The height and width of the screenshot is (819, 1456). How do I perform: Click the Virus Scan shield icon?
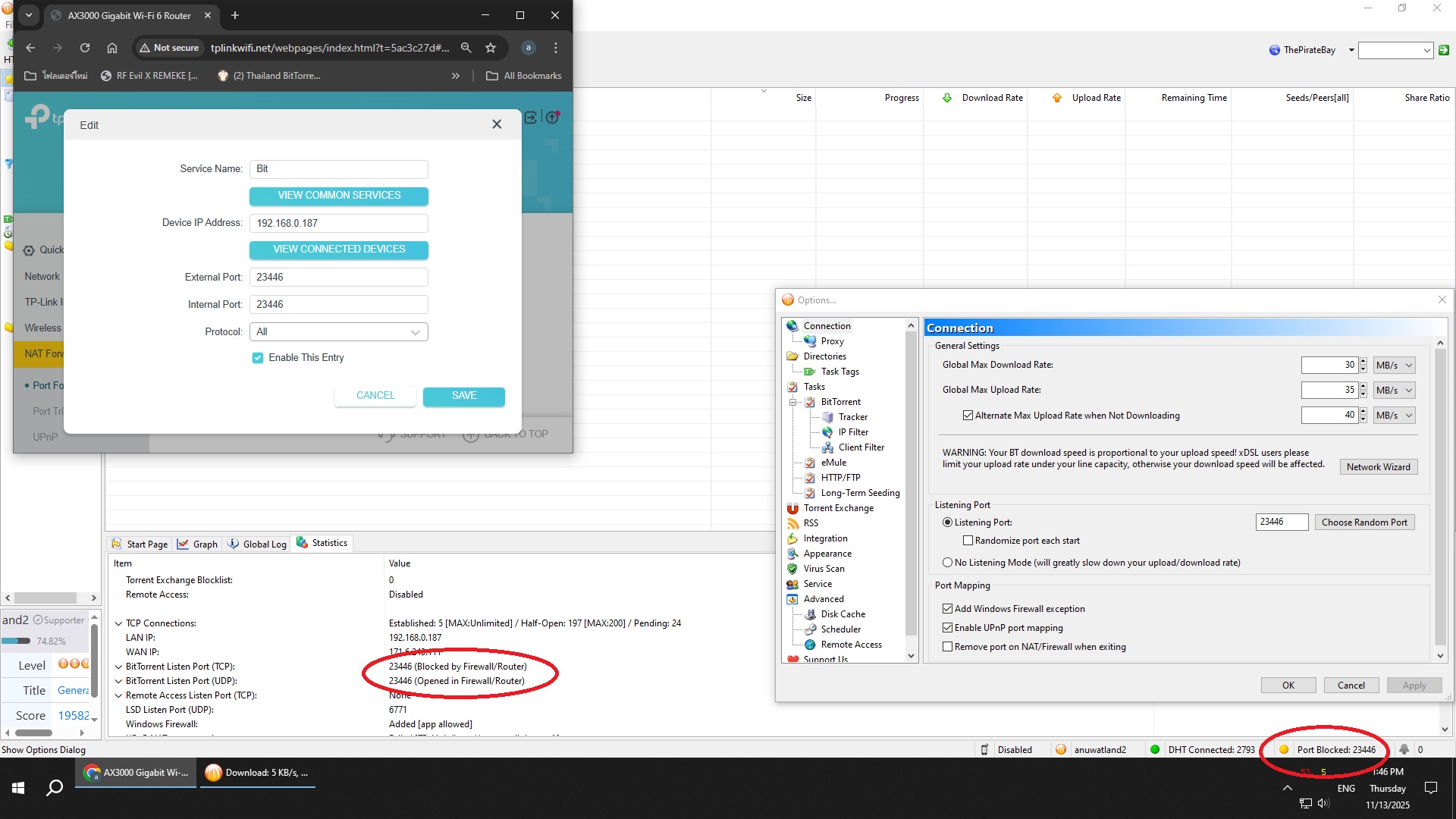point(792,569)
